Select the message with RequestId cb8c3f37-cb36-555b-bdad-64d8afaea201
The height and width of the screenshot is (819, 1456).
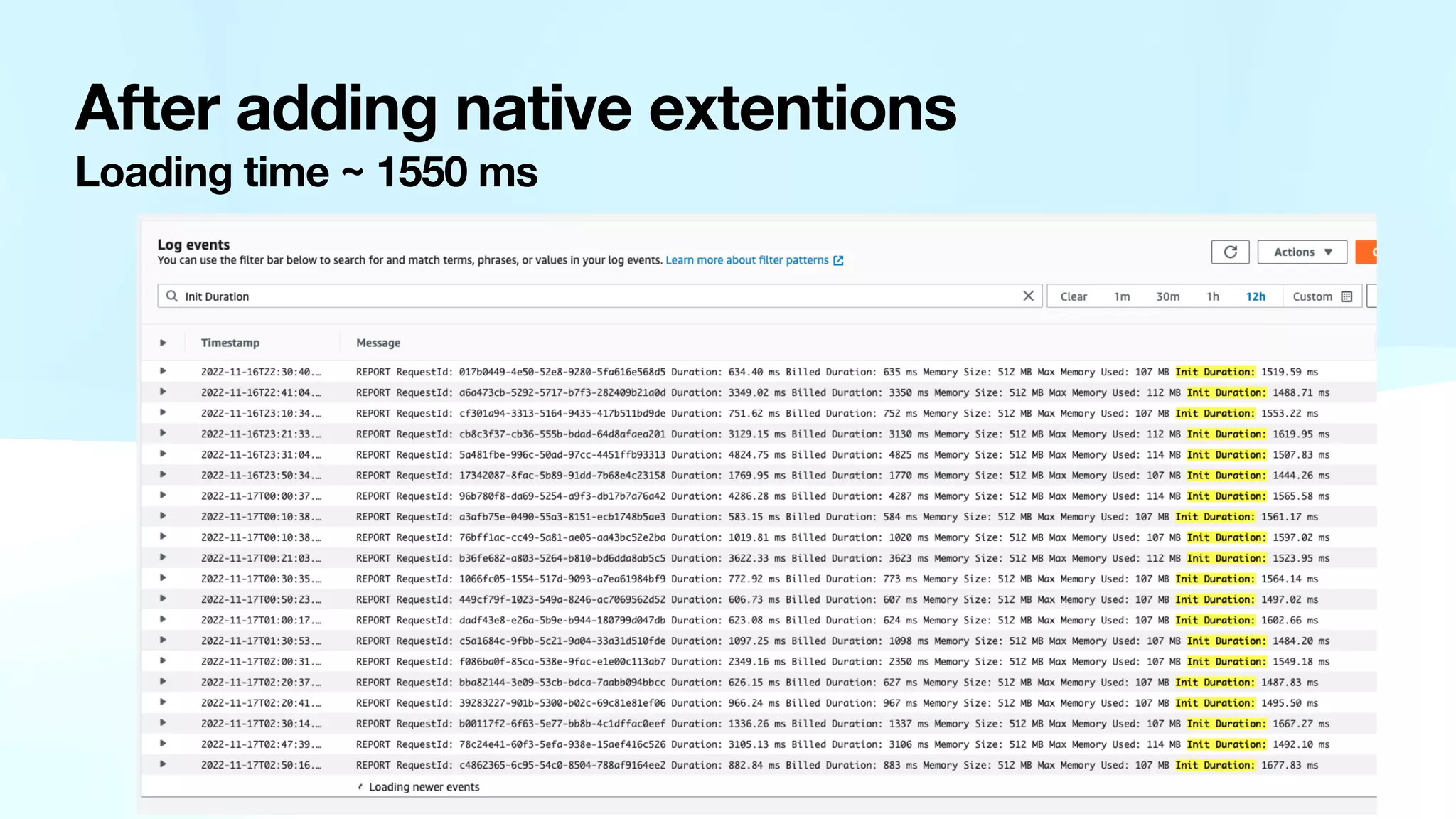pos(842,434)
